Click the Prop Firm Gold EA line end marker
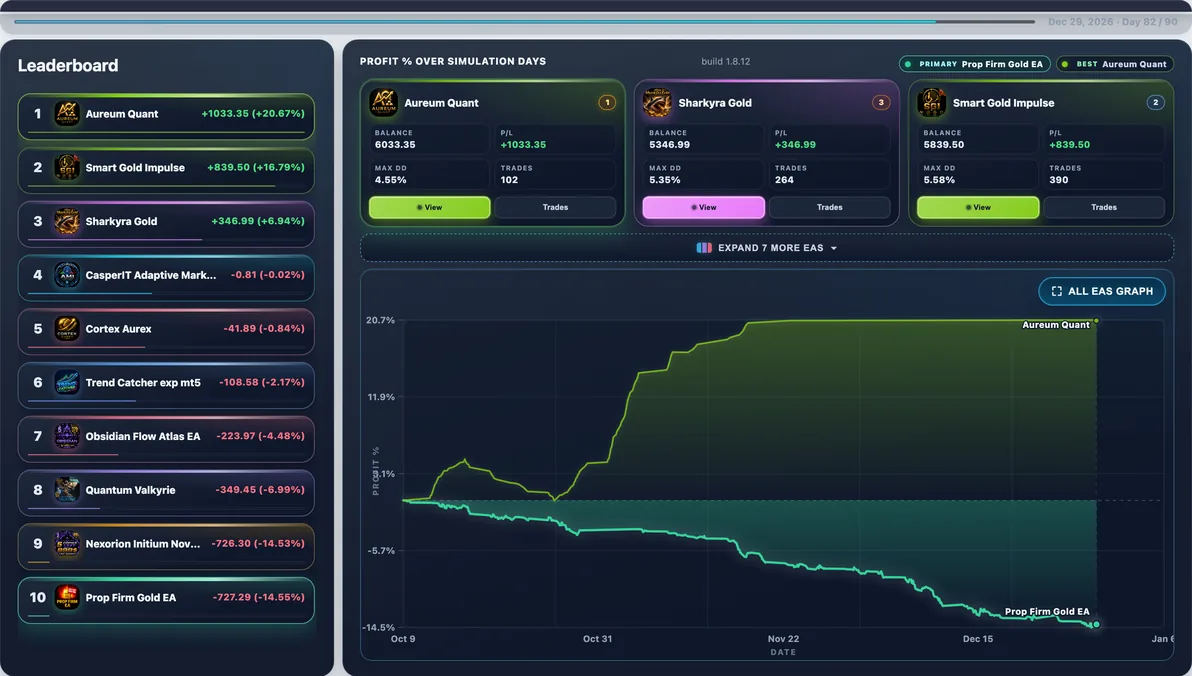 (x=1095, y=625)
